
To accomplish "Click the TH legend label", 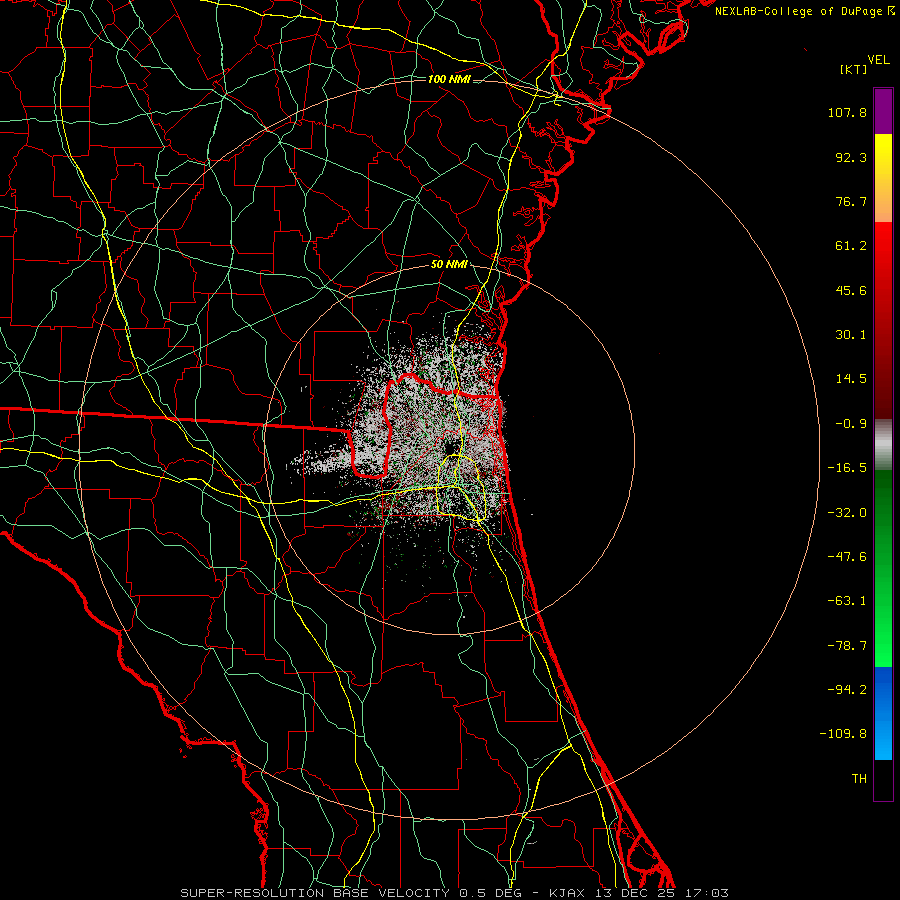I will 859,778.
